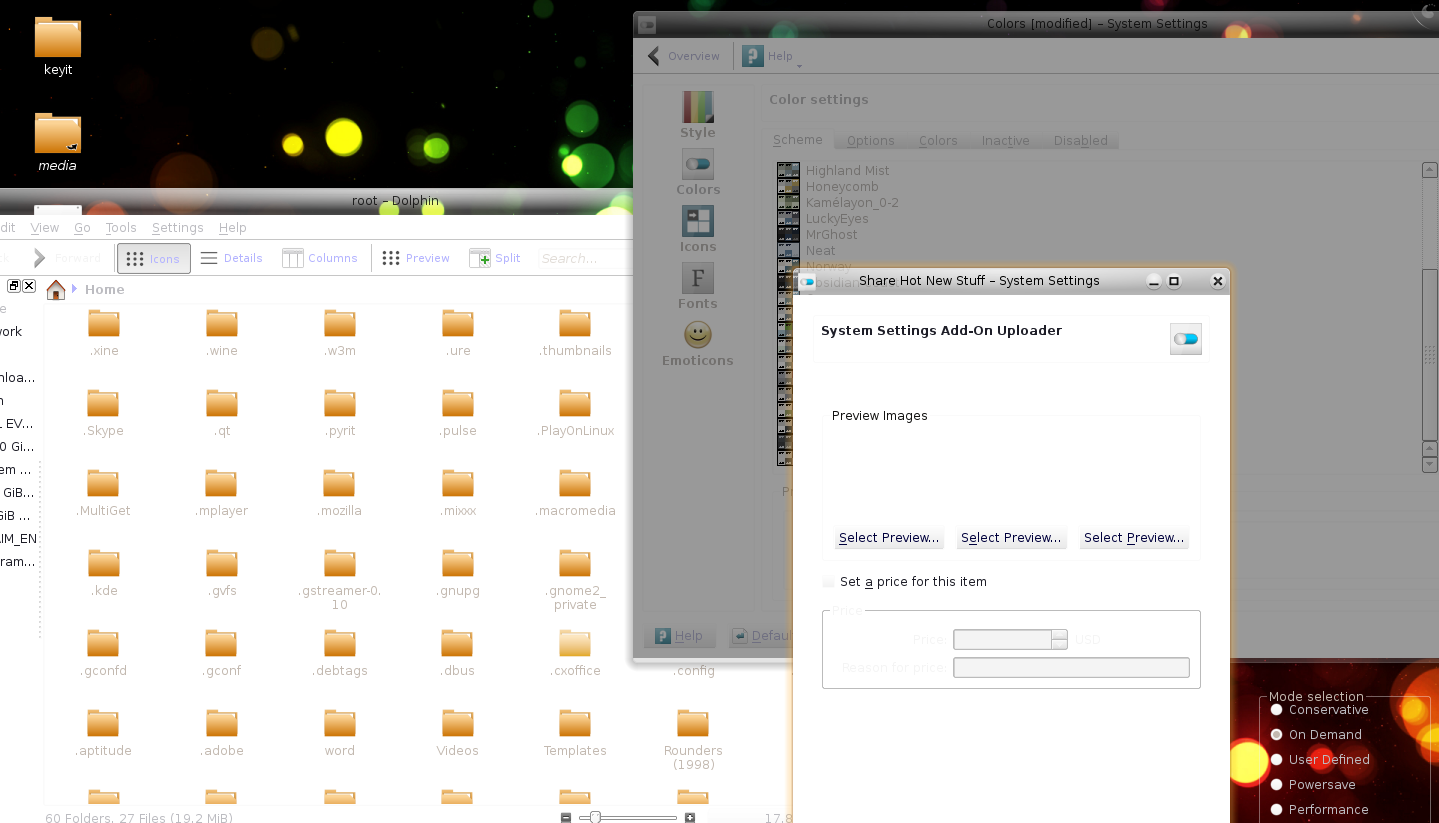Open the Style module in System Settings
The width and height of the screenshot is (1439, 823).
pos(698,115)
